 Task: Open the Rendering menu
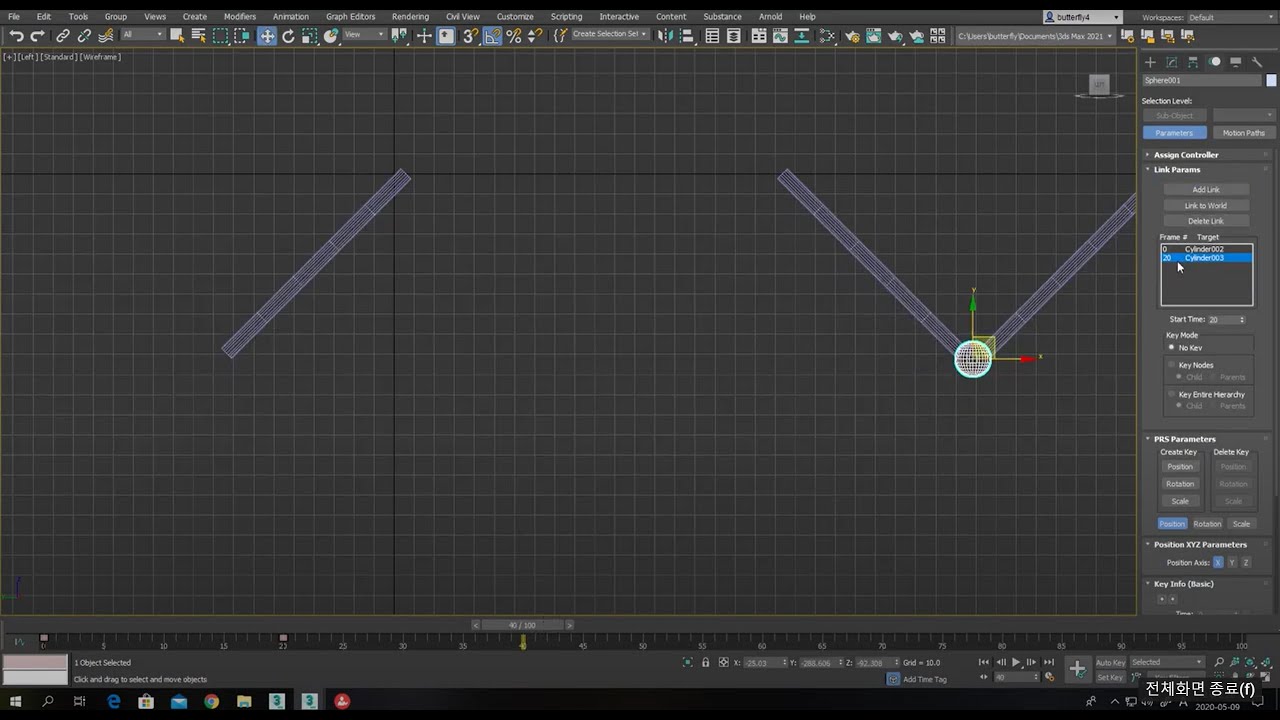(x=410, y=17)
